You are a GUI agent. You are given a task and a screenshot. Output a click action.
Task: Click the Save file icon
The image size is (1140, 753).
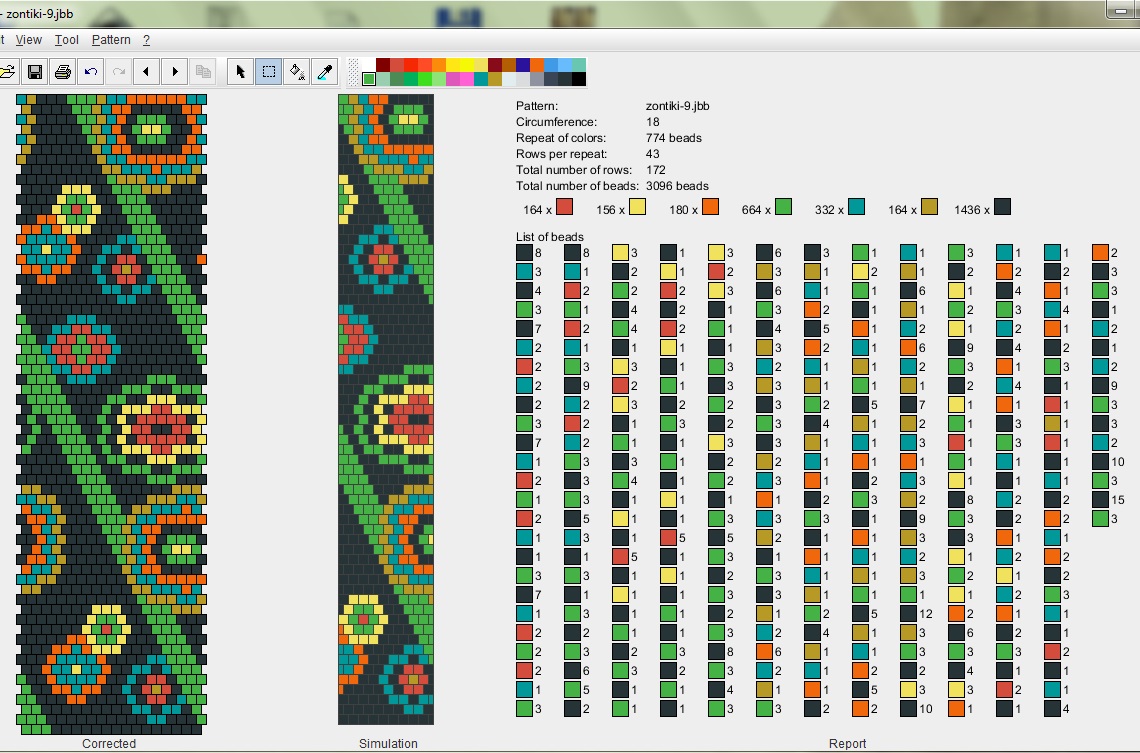(35, 71)
